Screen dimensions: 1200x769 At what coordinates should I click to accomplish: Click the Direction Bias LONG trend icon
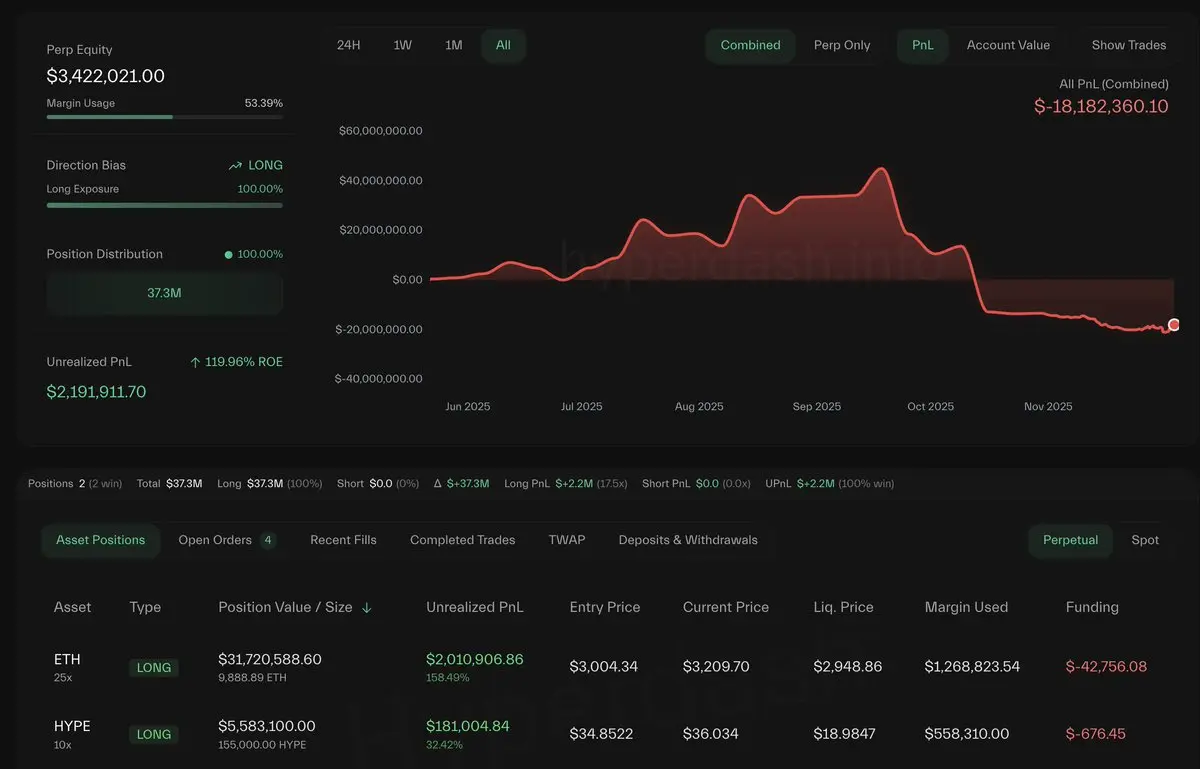tap(235, 166)
